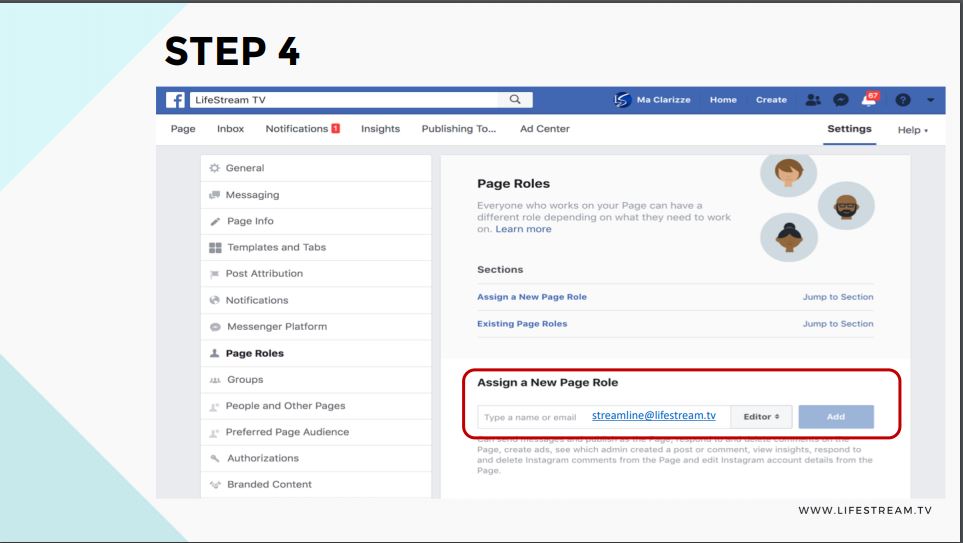The image size is (963, 543).
Task: Open the Notifications tab with badge
Action: (x=303, y=129)
